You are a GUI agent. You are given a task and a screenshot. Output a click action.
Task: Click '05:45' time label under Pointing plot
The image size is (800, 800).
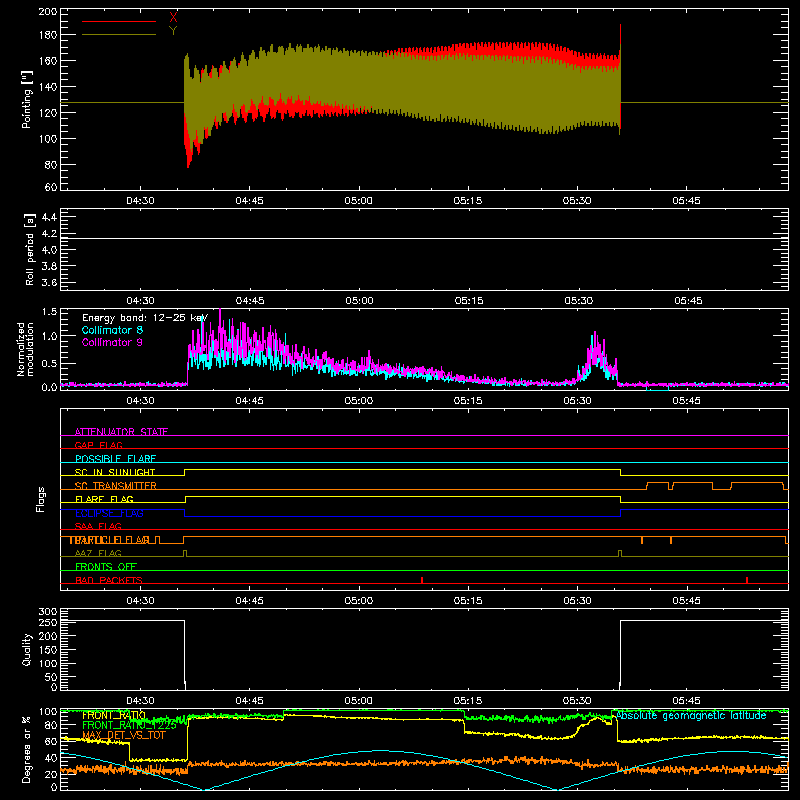tap(686, 201)
